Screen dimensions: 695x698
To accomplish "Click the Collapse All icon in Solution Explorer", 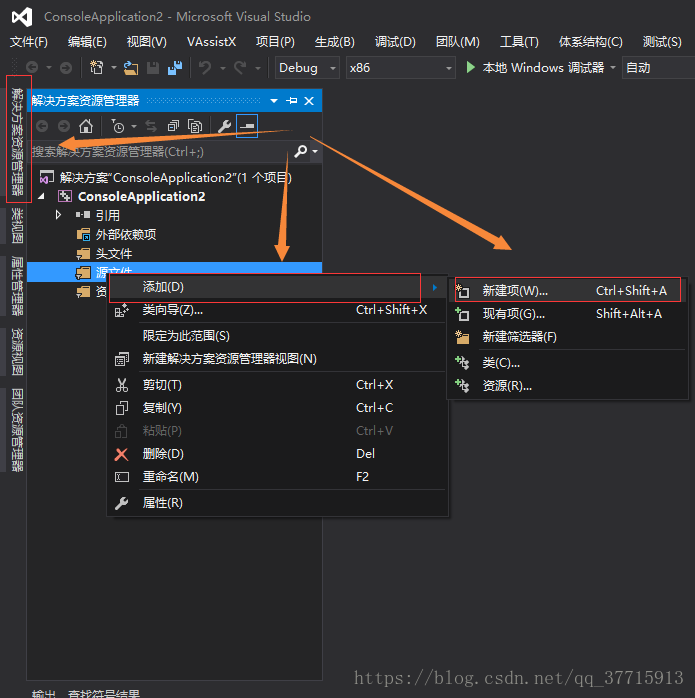I will (x=173, y=126).
